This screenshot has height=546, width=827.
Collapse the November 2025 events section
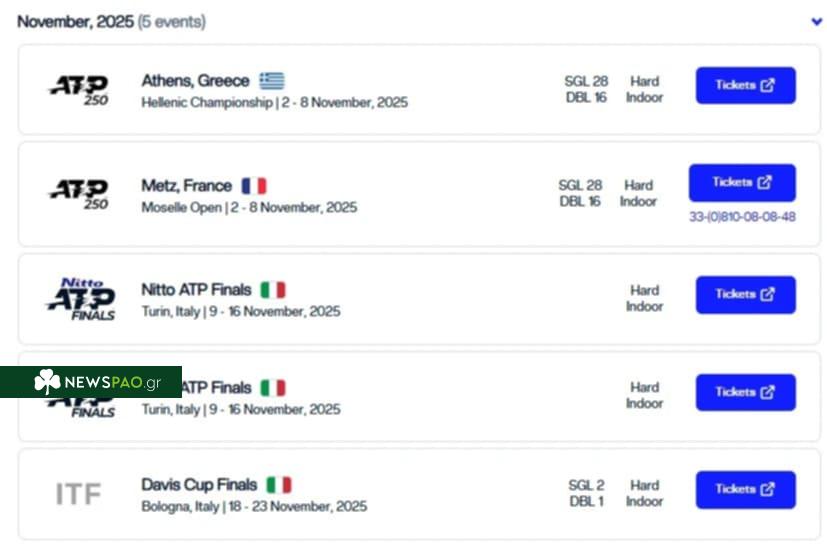point(816,21)
